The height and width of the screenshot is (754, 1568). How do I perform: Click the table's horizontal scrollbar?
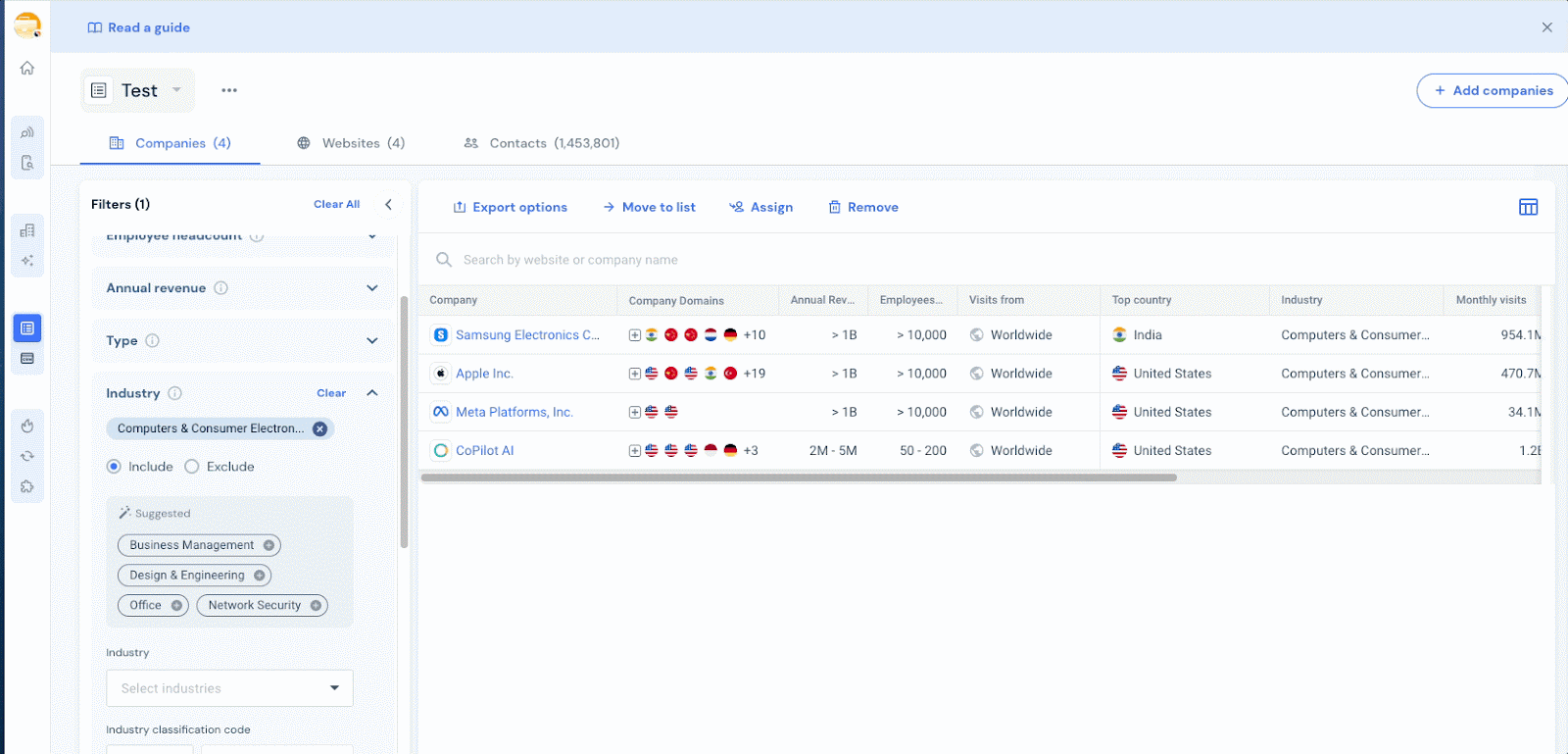[799, 478]
